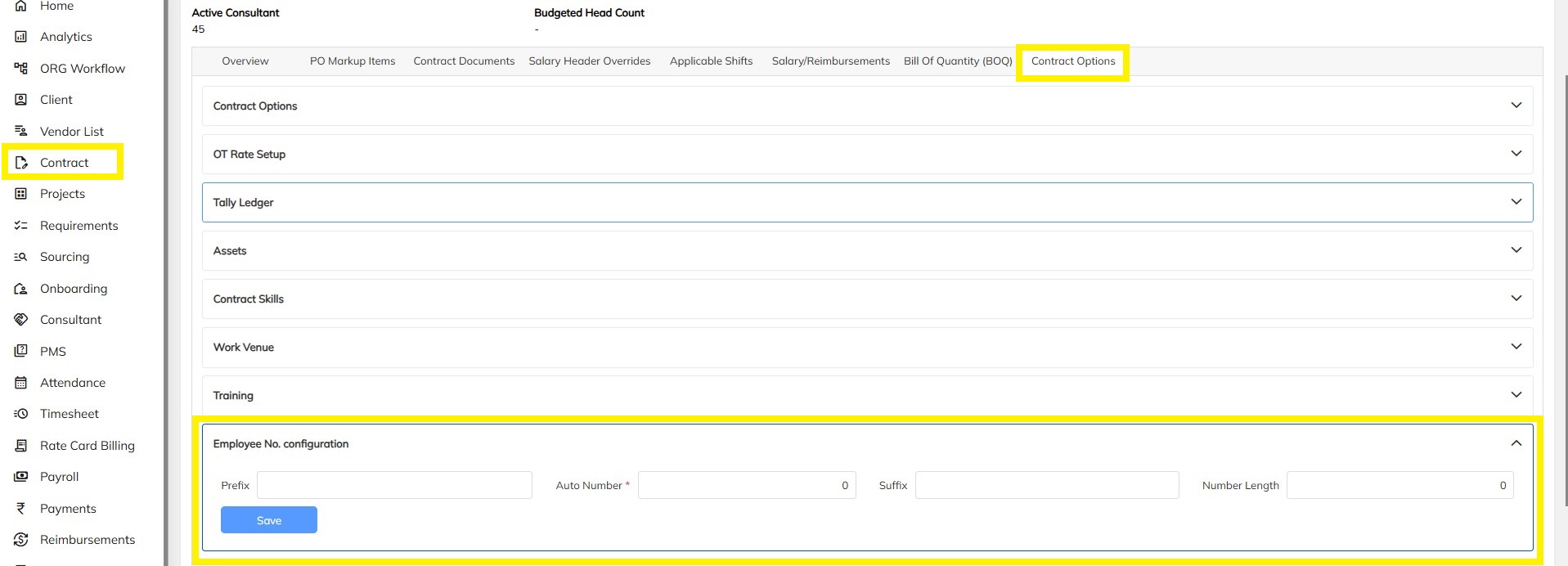The height and width of the screenshot is (566, 1568).
Task: Expand the Work Venue chevron
Action: (x=1516, y=347)
